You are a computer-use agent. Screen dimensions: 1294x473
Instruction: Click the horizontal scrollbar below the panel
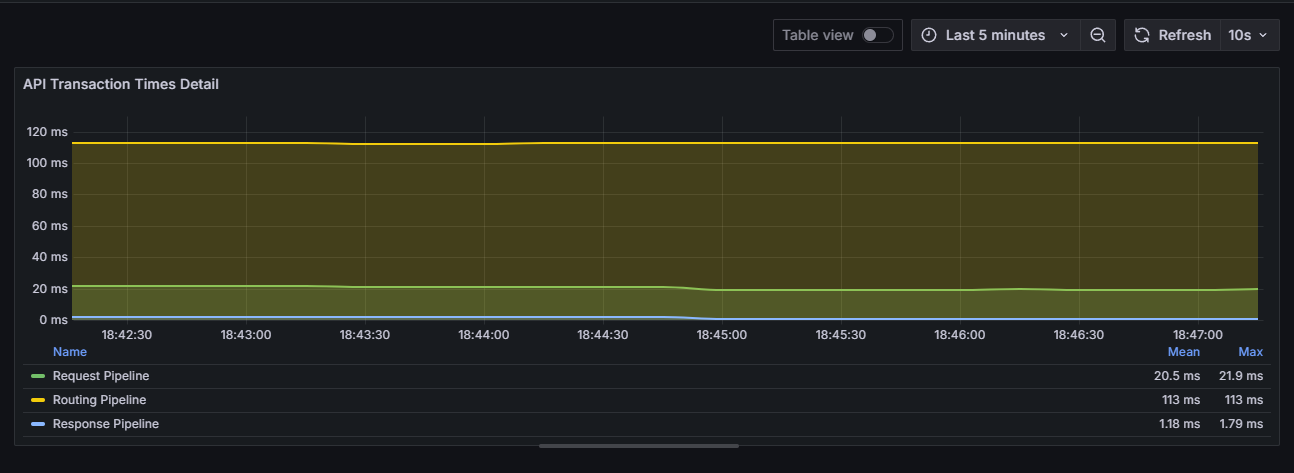pos(639,446)
